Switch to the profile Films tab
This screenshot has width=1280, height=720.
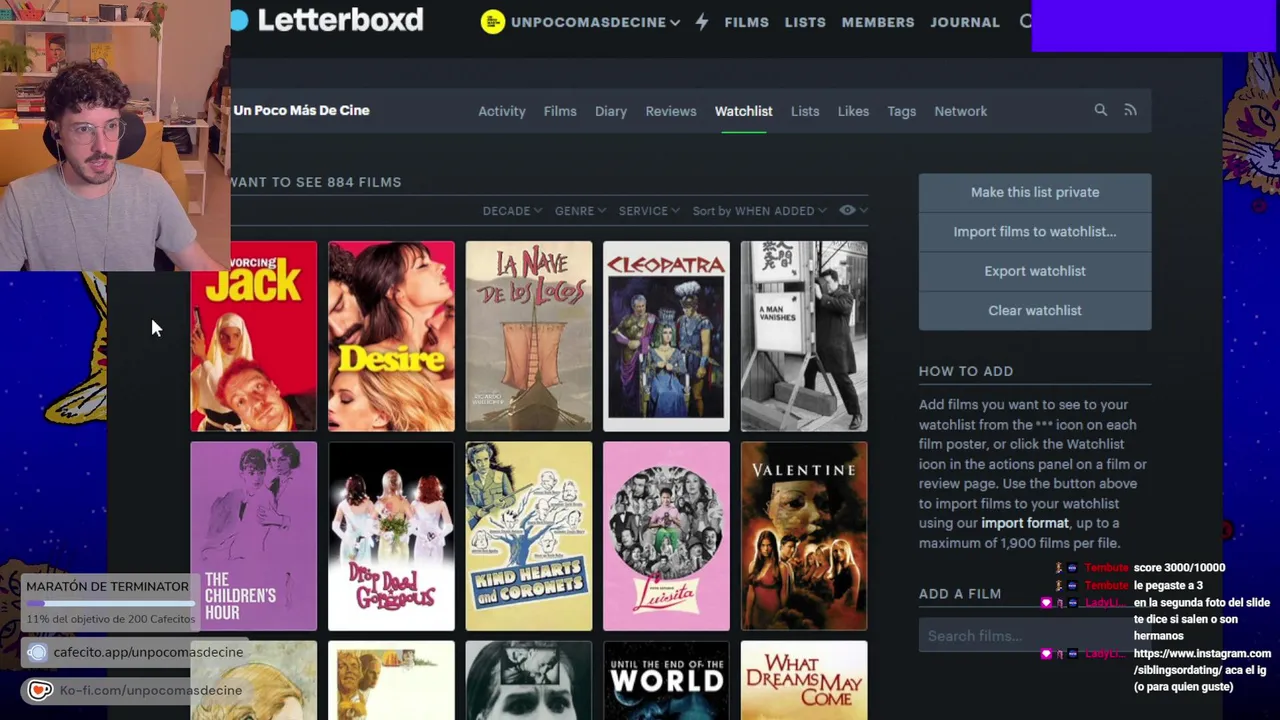coord(560,111)
